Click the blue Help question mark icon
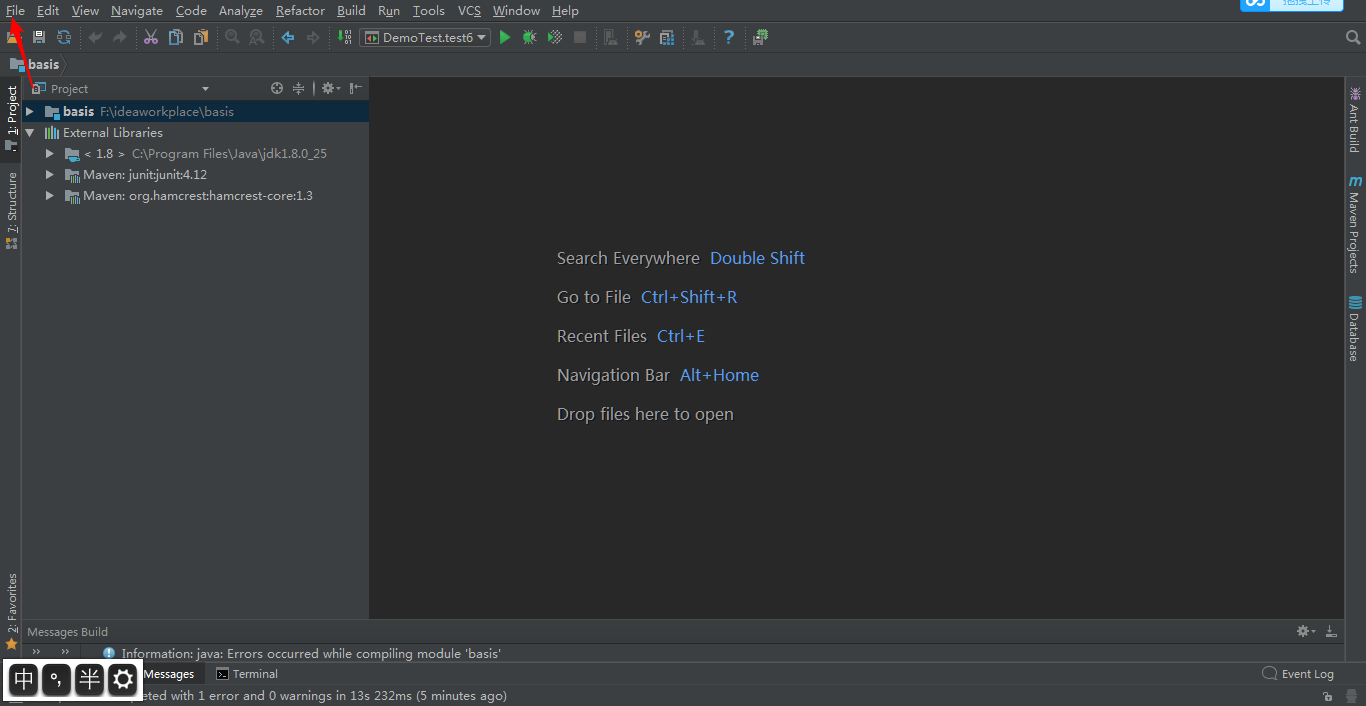1366x706 pixels. (x=729, y=37)
